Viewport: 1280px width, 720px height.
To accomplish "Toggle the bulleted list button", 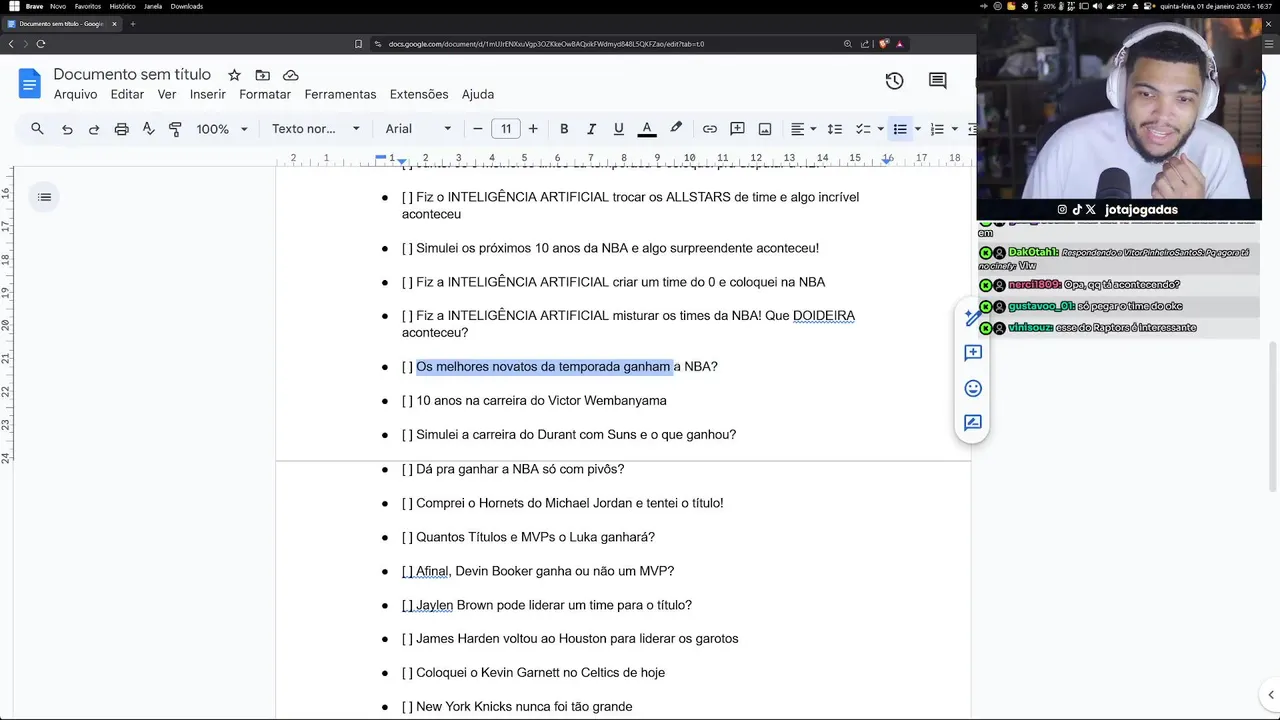I will pyautogui.click(x=900, y=129).
